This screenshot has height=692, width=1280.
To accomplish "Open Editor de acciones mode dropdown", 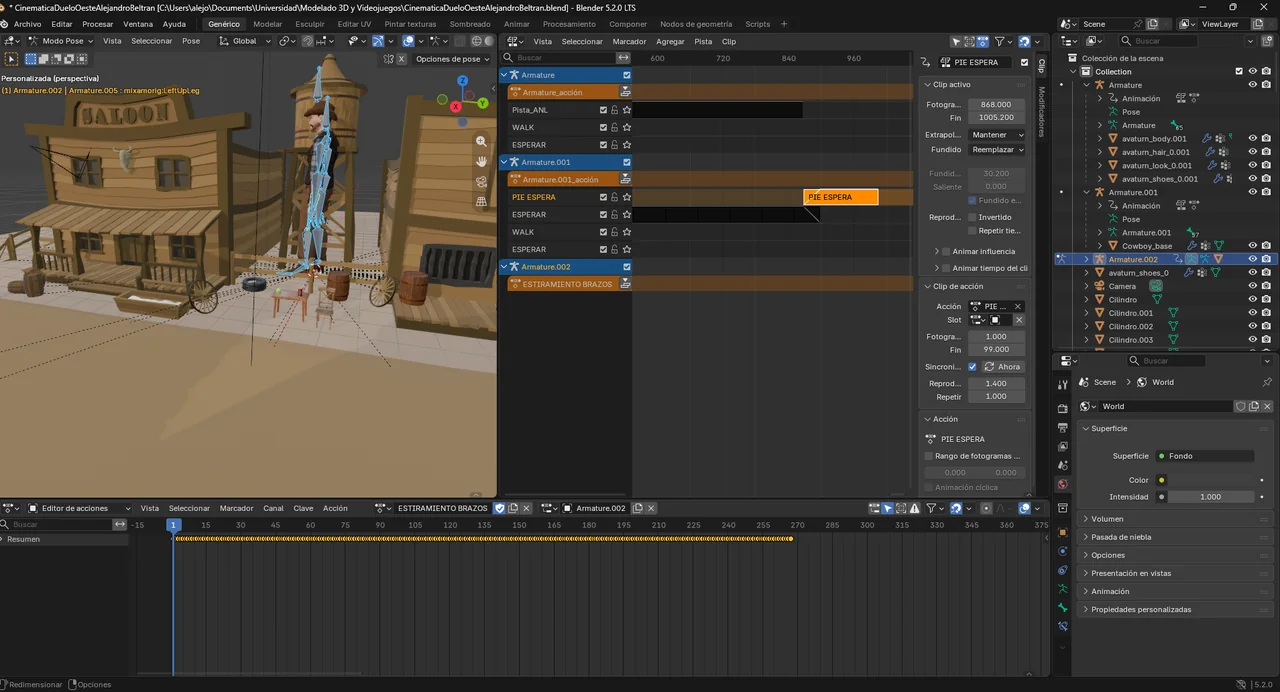I will [80, 508].
